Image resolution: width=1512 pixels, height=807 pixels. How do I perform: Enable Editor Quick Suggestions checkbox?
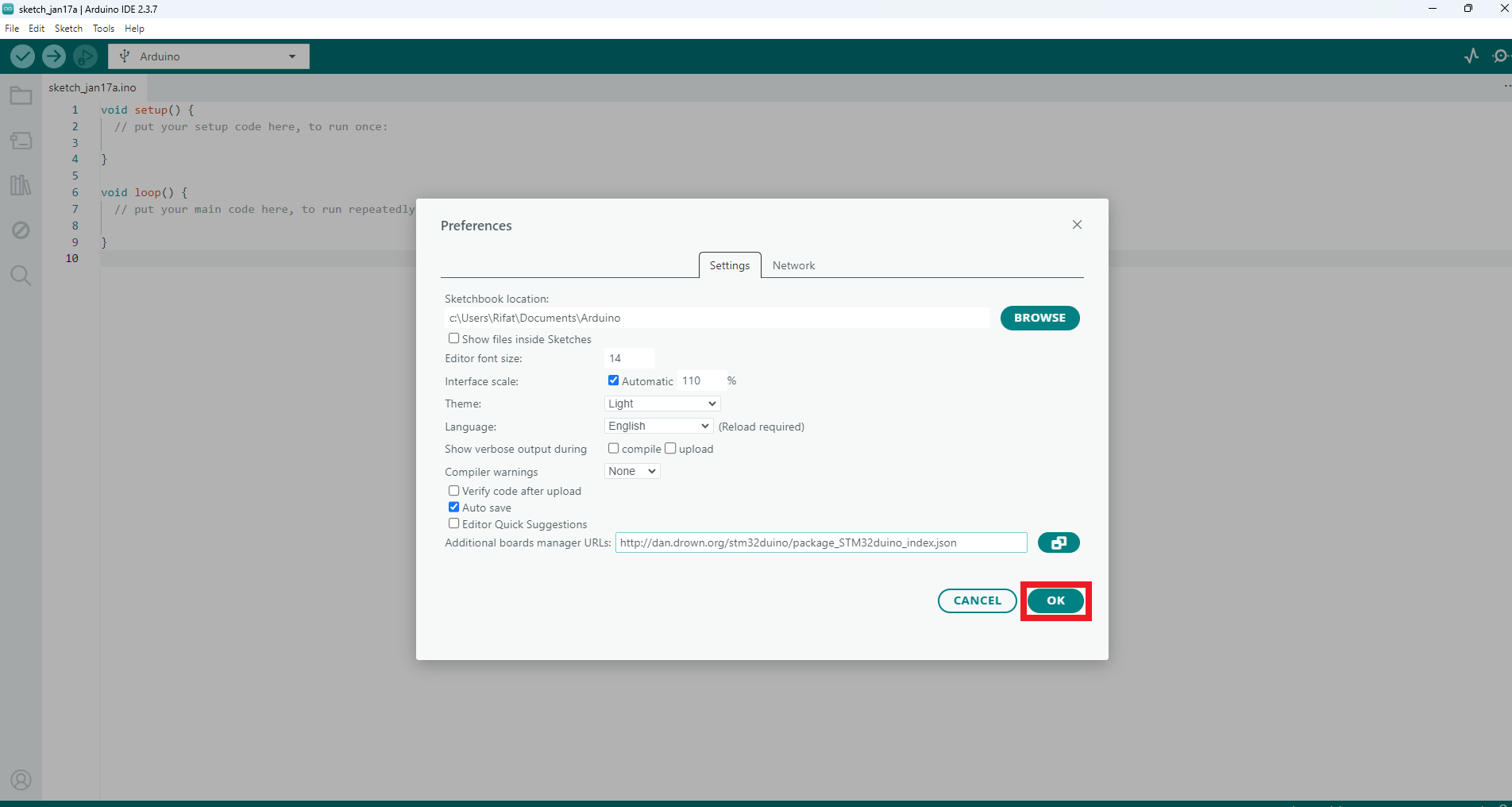click(454, 523)
